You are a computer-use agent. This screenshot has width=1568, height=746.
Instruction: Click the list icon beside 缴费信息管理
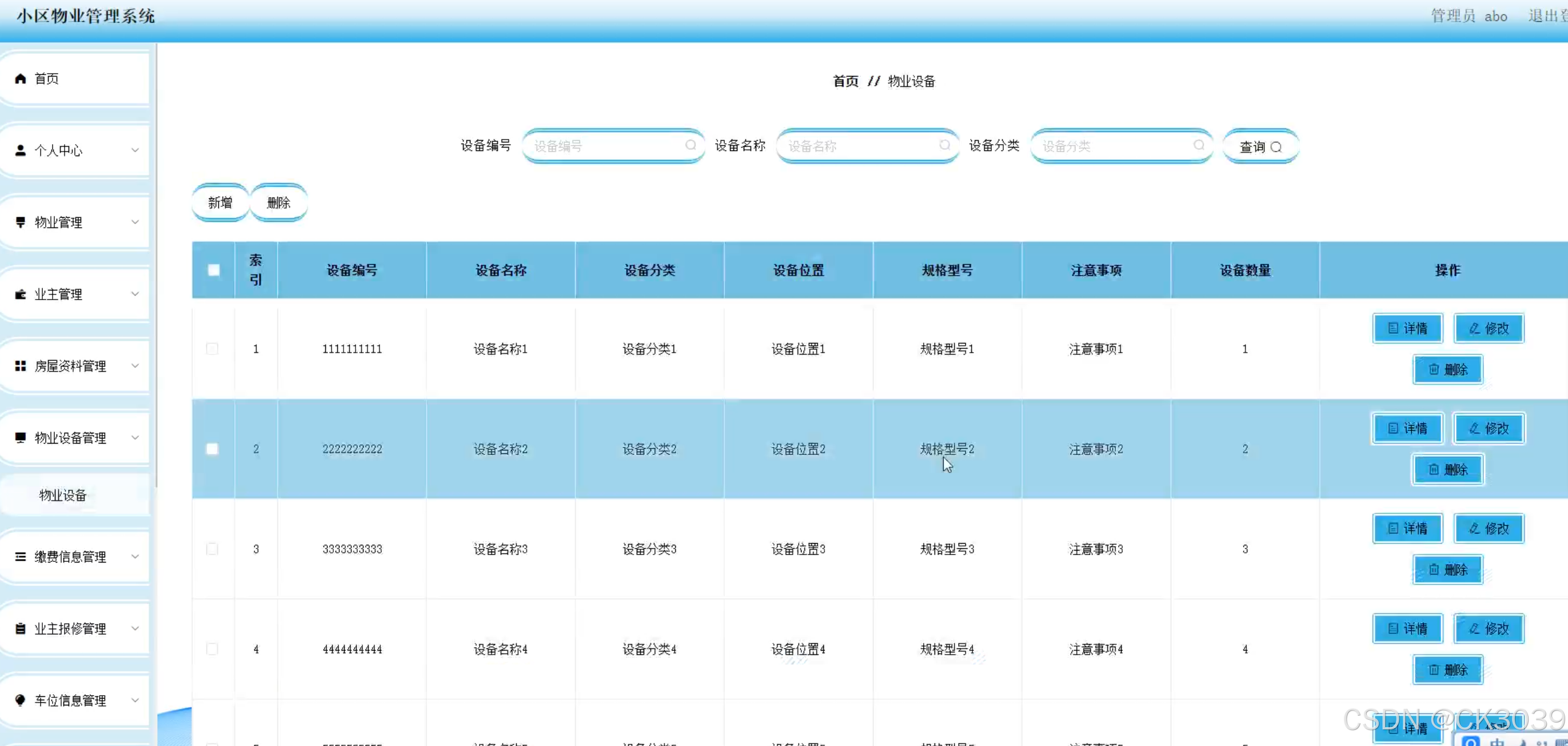21,557
